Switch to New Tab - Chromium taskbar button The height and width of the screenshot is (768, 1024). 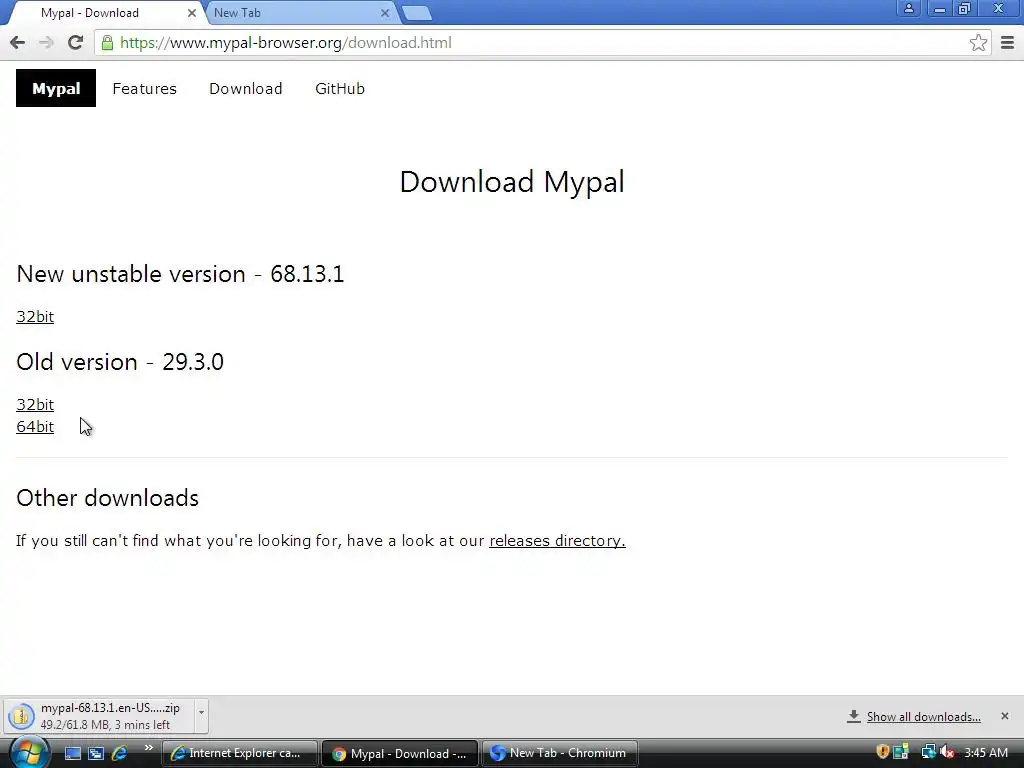click(x=560, y=753)
